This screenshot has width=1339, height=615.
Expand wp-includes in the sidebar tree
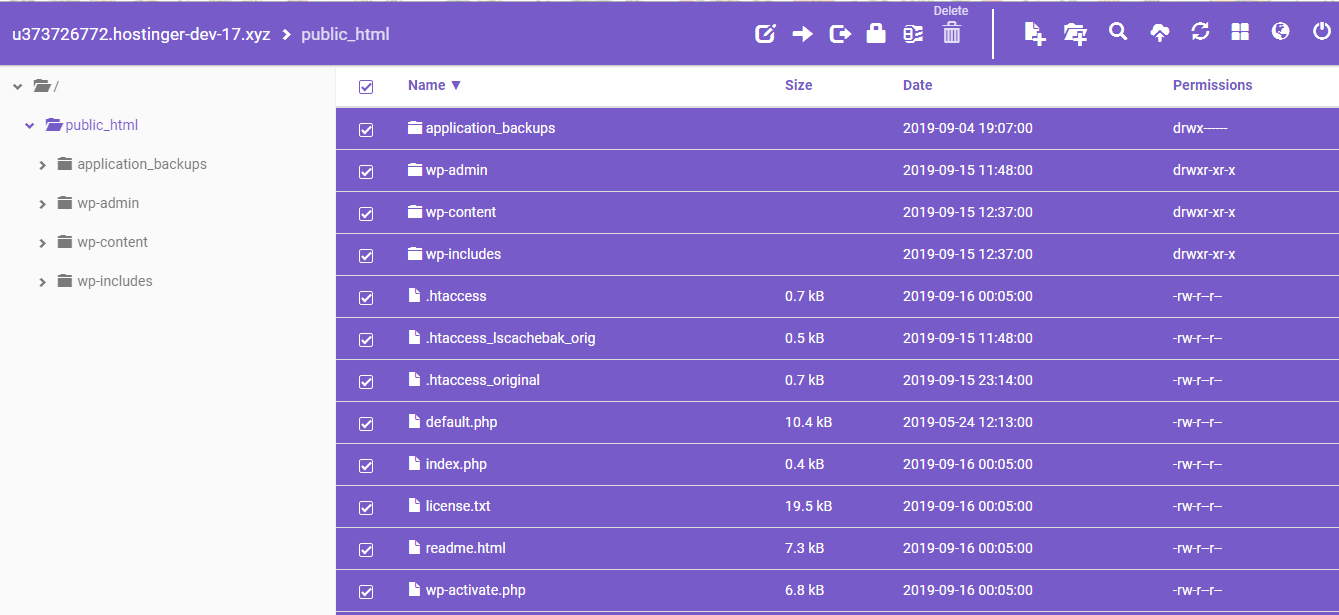pos(42,282)
